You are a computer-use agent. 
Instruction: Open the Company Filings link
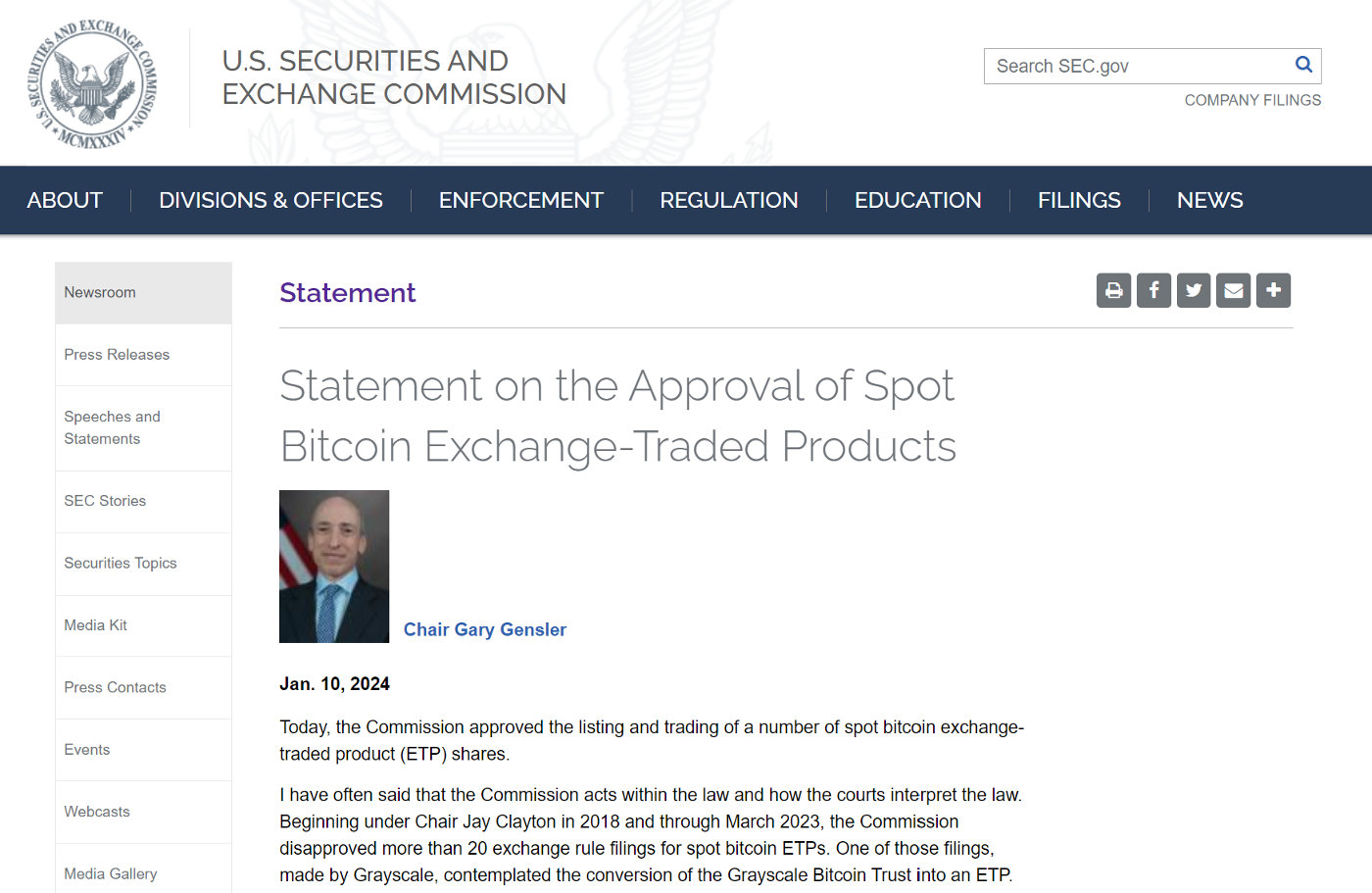click(1252, 100)
